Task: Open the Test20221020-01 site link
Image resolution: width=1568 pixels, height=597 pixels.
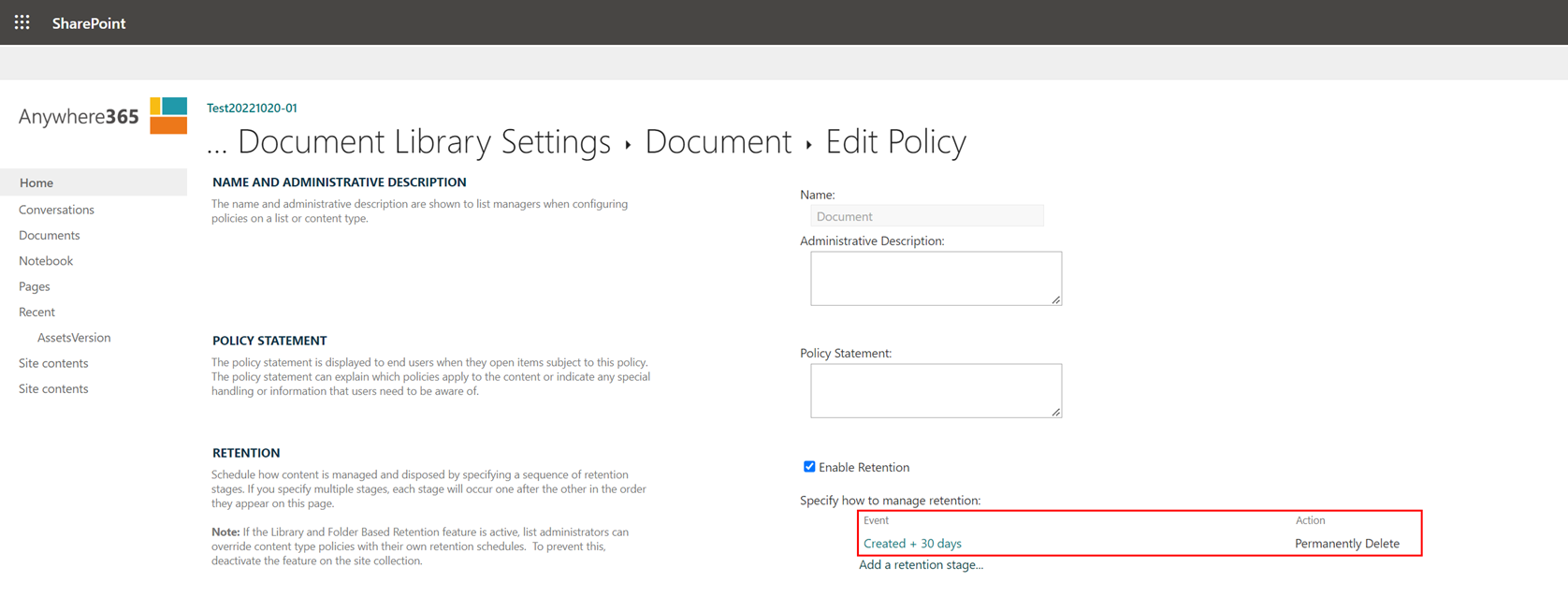Action: coord(252,108)
